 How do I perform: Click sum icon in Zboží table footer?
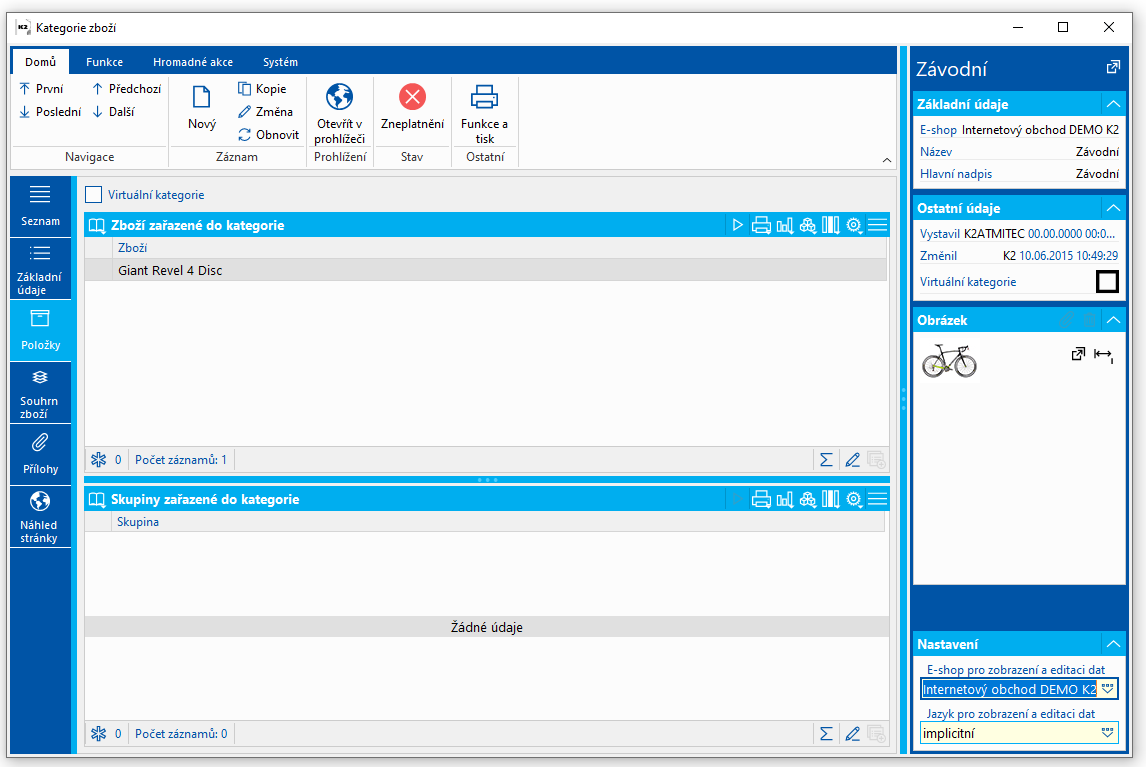coord(826,460)
